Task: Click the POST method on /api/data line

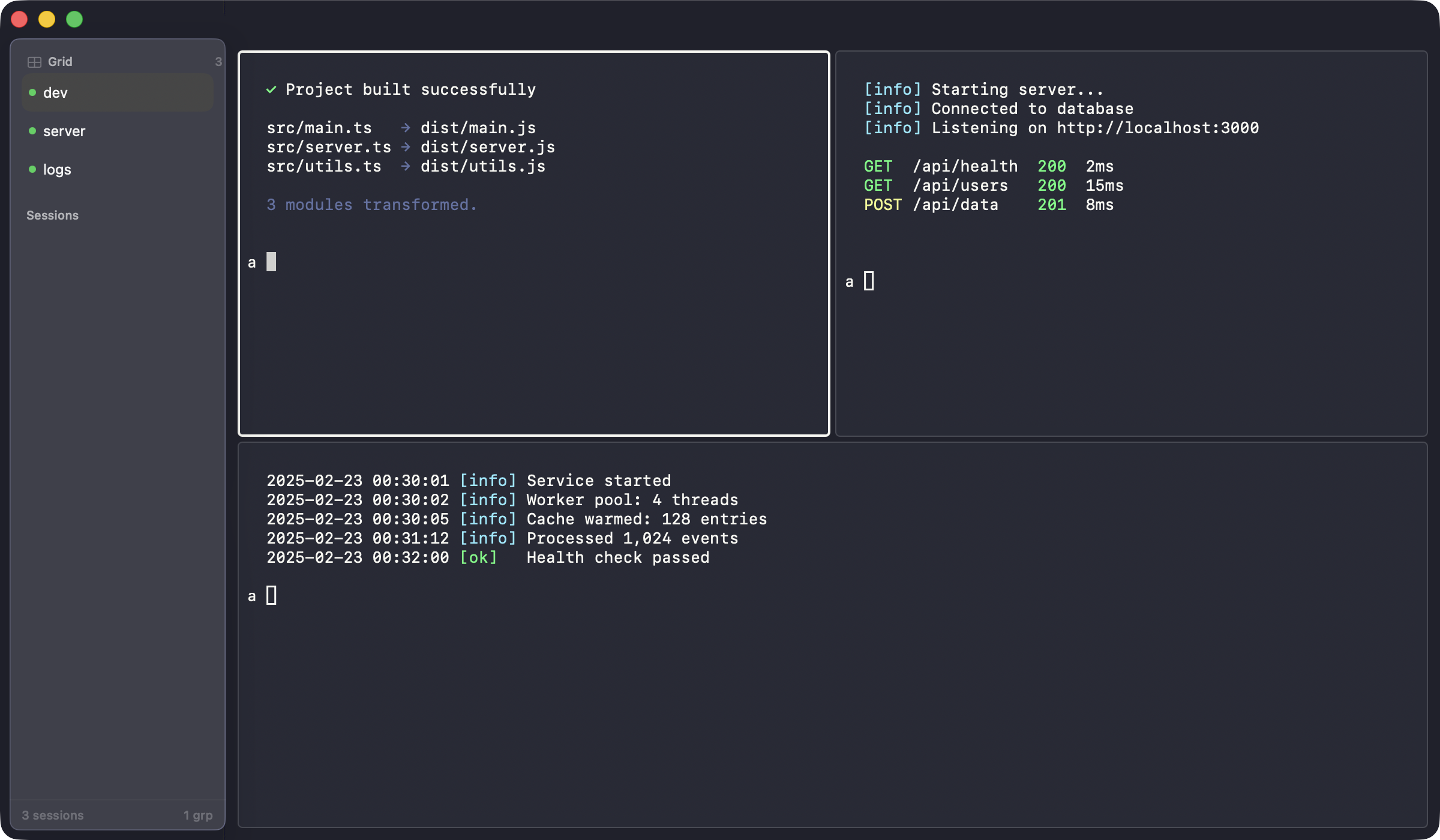Action: pos(883,205)
